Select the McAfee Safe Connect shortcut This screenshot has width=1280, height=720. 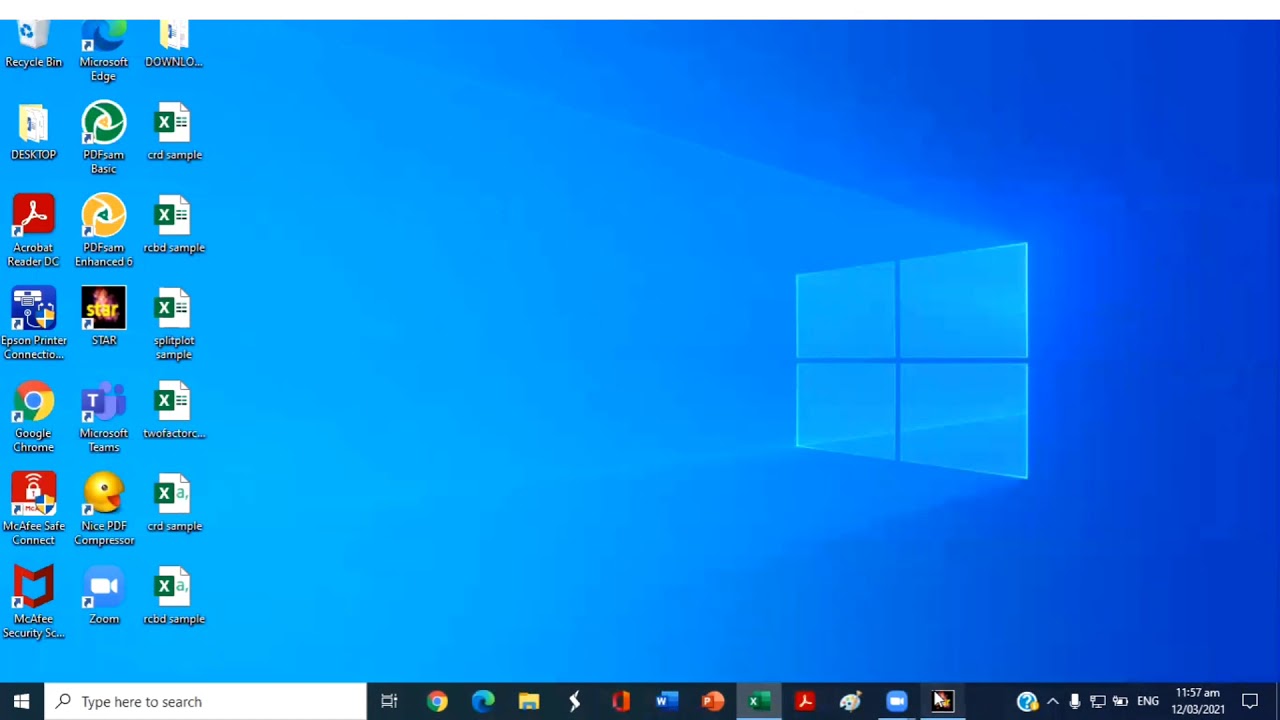pos(33,510)
